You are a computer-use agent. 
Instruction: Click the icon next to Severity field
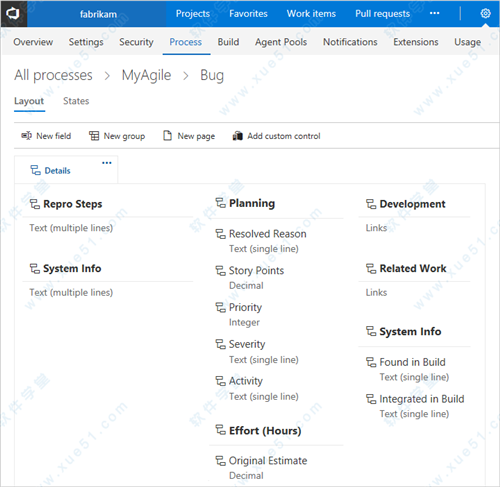coord(220,344)
